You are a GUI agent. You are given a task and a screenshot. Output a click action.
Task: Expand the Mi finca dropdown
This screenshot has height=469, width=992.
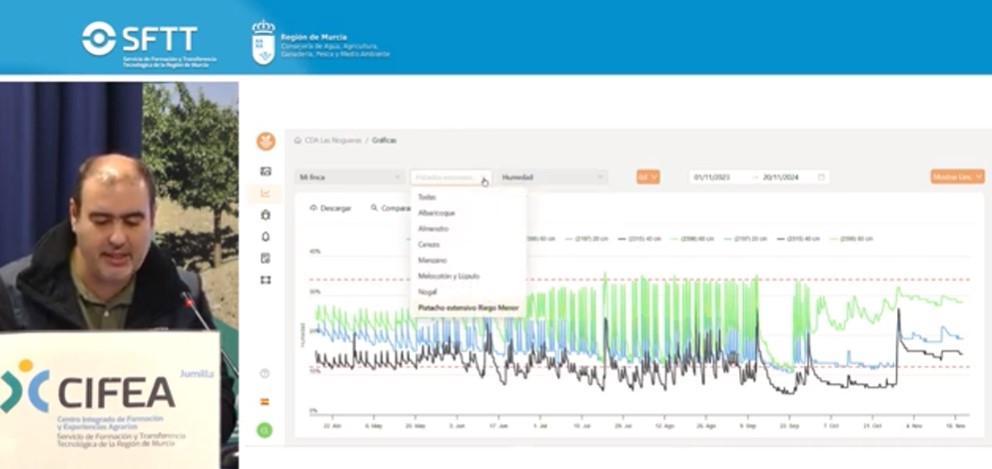(x=350, y=177)
